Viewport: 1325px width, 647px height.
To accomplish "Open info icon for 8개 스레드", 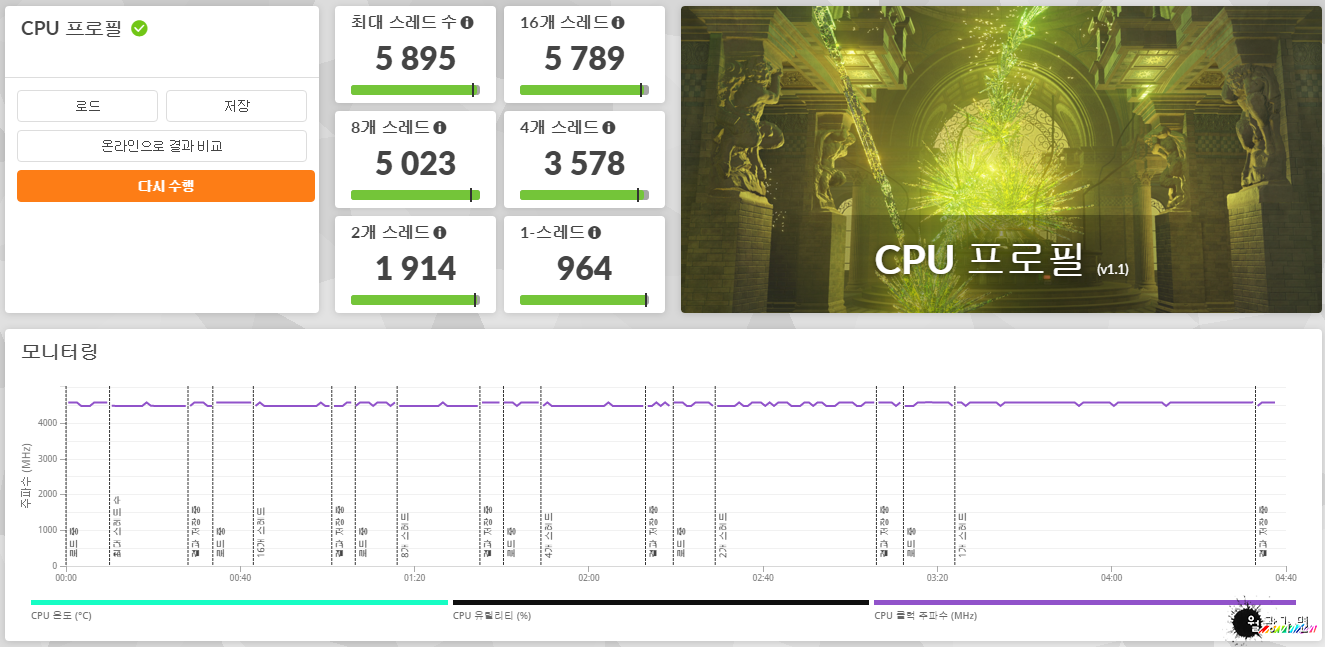I will coord(440,127).
